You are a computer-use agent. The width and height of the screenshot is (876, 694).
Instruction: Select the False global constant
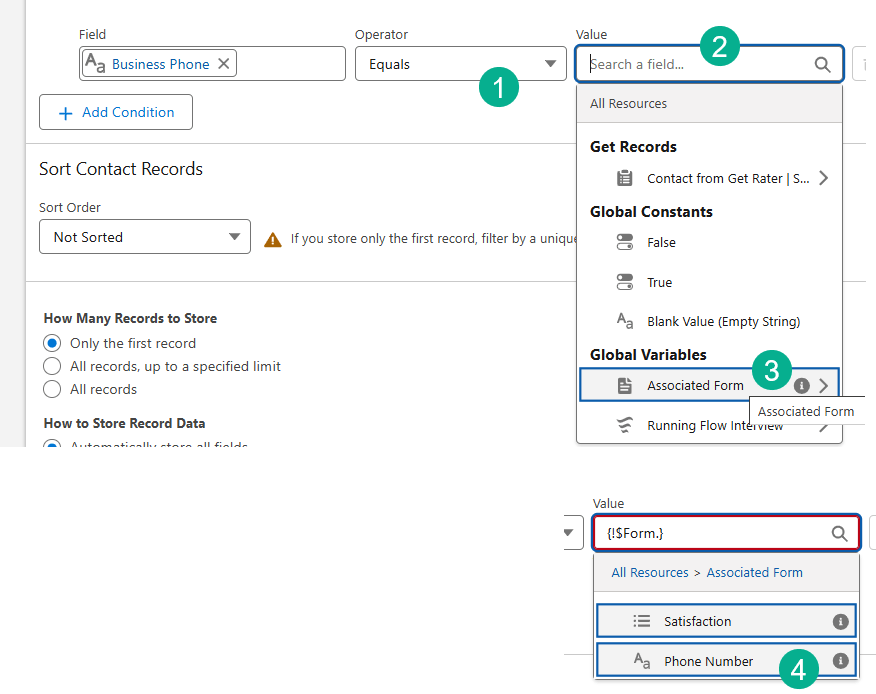coord(661,242)
